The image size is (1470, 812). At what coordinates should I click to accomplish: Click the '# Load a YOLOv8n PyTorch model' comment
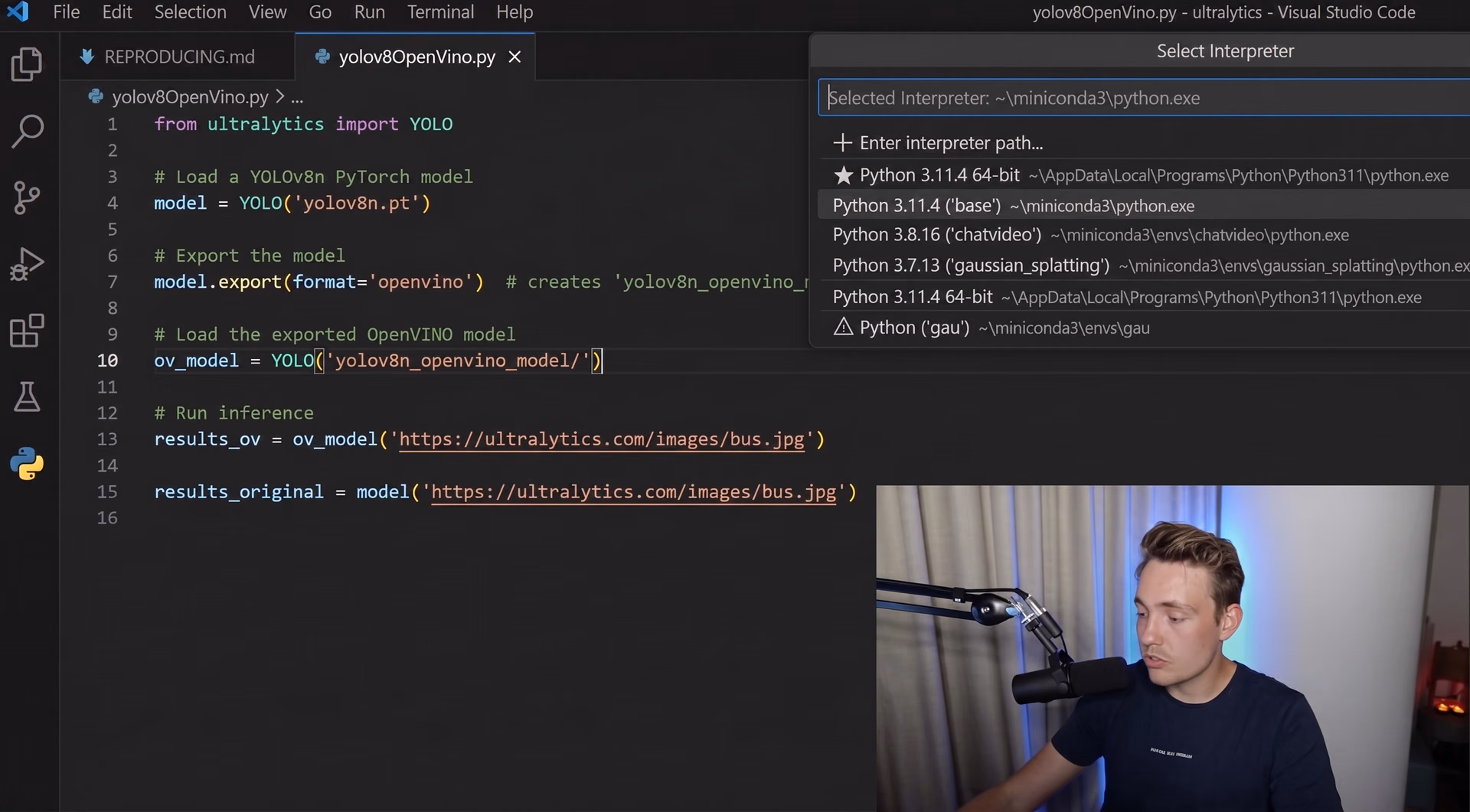coord(313,177)
